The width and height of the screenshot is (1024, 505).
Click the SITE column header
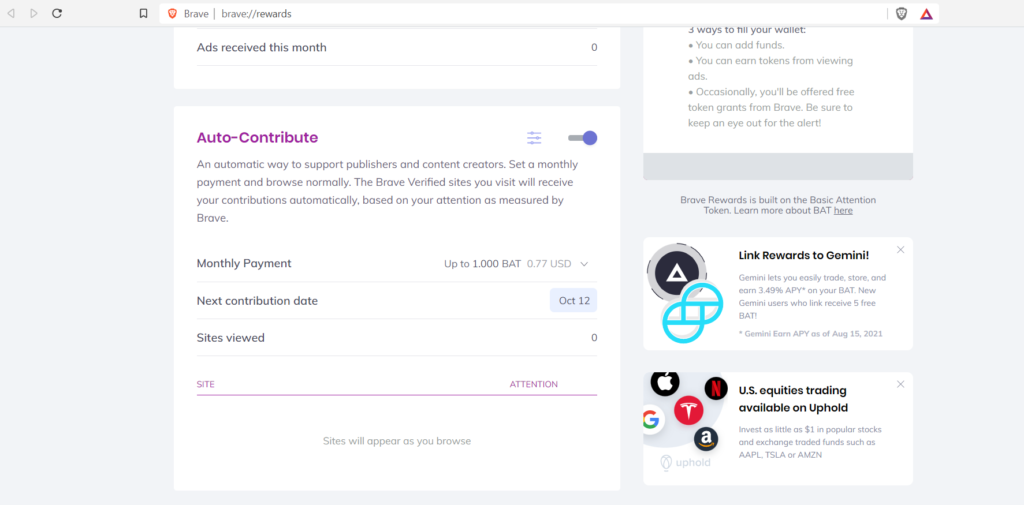click(x=206, y=384)
